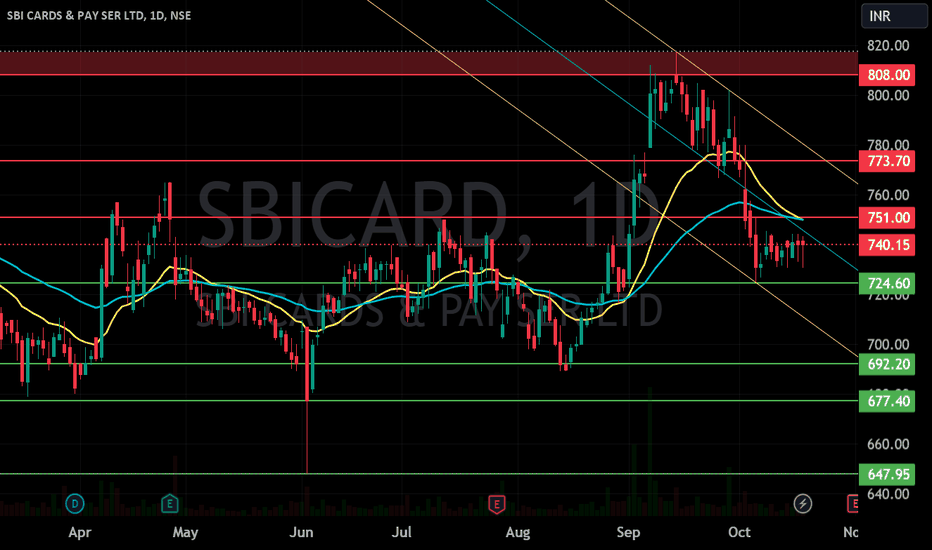This screenshot has width=932, height=550.
Task: Click the 760.00 price axis value
Action: click(888, 195)
